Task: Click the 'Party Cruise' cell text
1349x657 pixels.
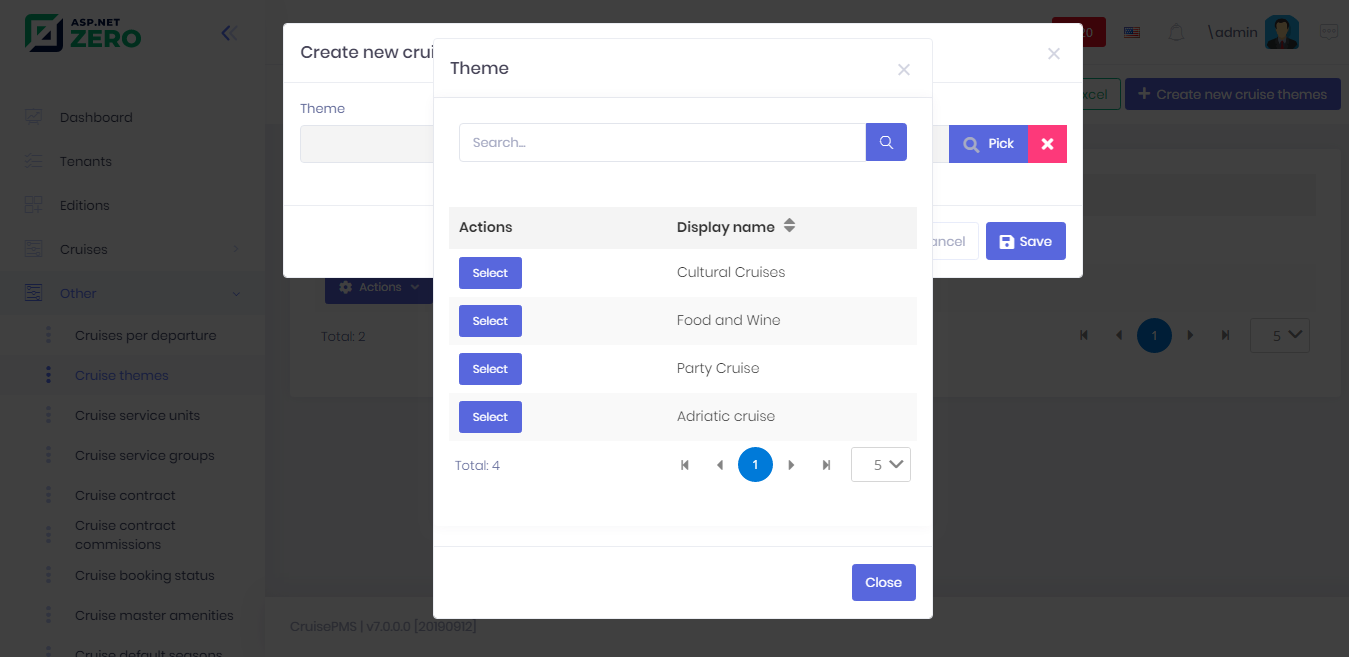Action: 718,368
